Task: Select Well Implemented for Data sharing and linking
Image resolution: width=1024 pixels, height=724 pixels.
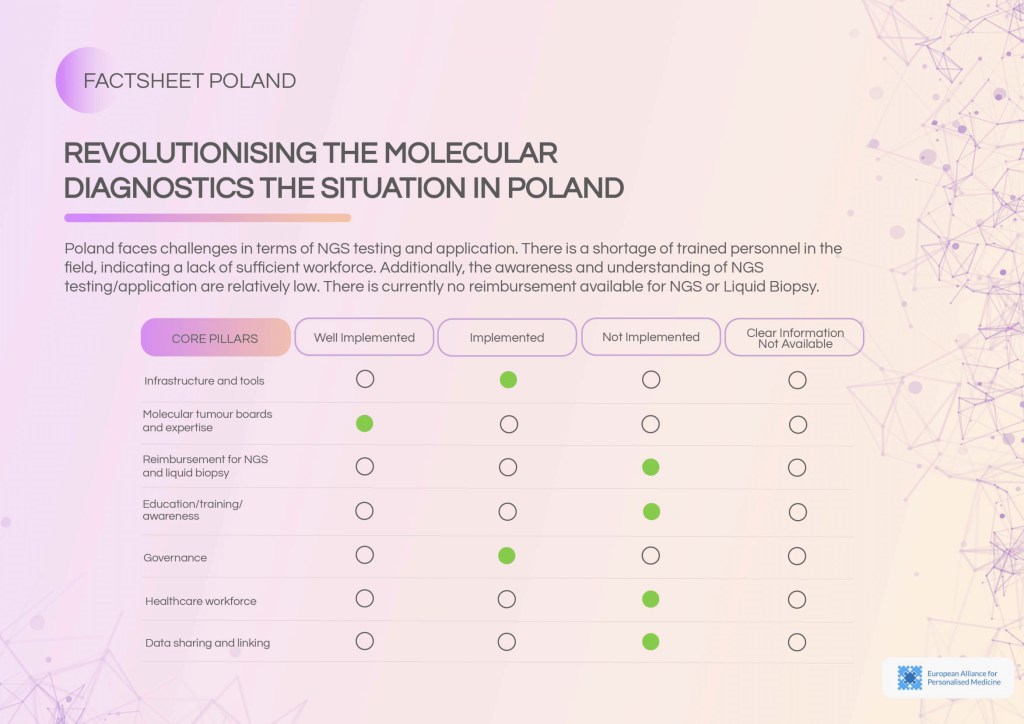Action: click(365, 641)
